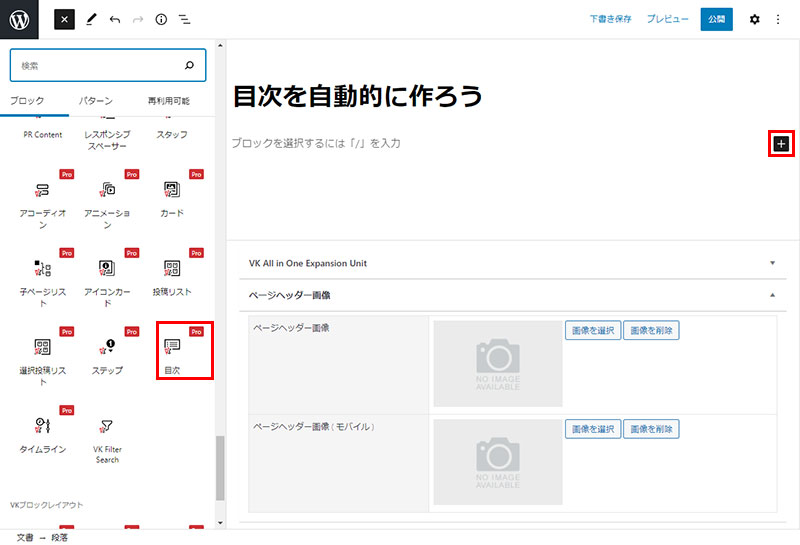Open the three-dot options menu
This screenshot has height=545, width=800.
click(x=778, y=19)
